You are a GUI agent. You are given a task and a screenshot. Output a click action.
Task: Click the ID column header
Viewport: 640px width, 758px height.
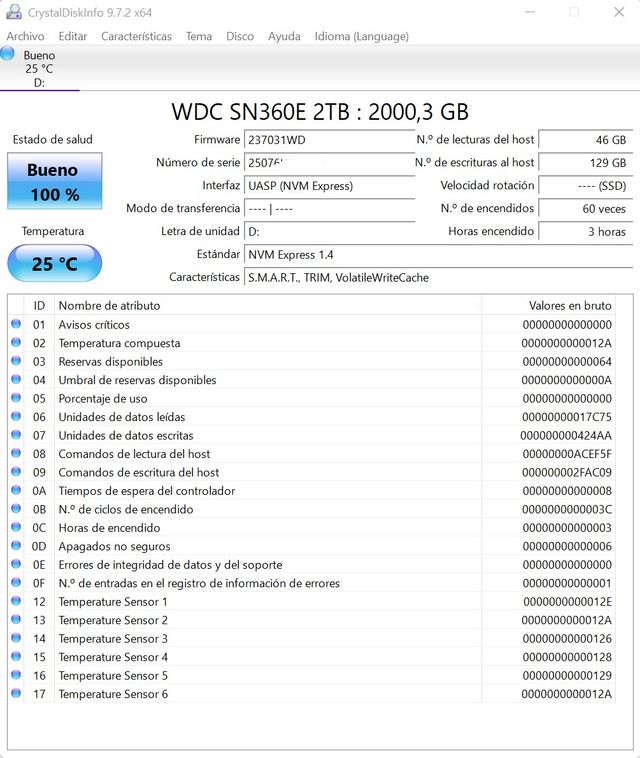point(39,306)
